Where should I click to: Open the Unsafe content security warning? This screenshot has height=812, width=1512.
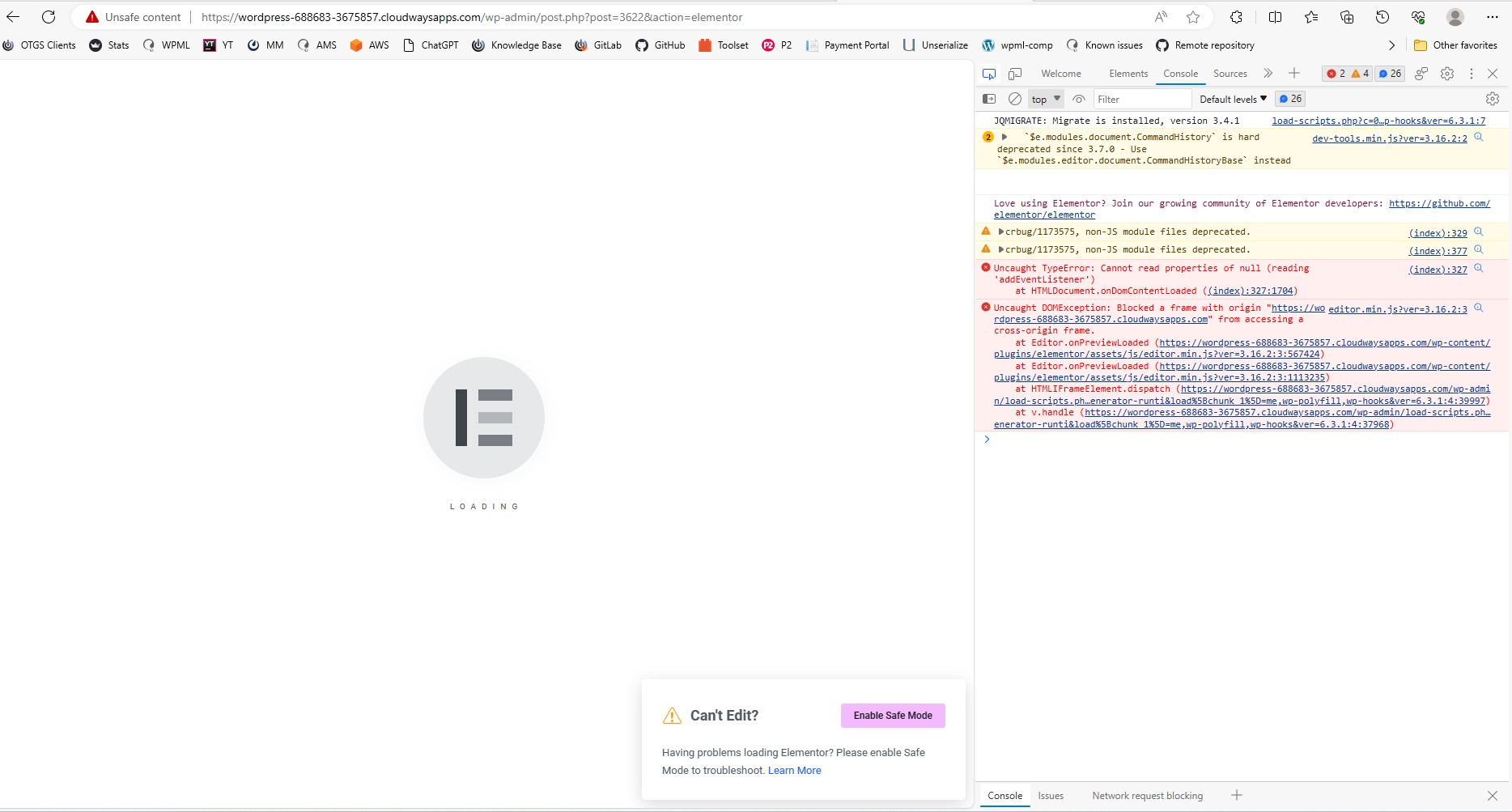point(134,17)
